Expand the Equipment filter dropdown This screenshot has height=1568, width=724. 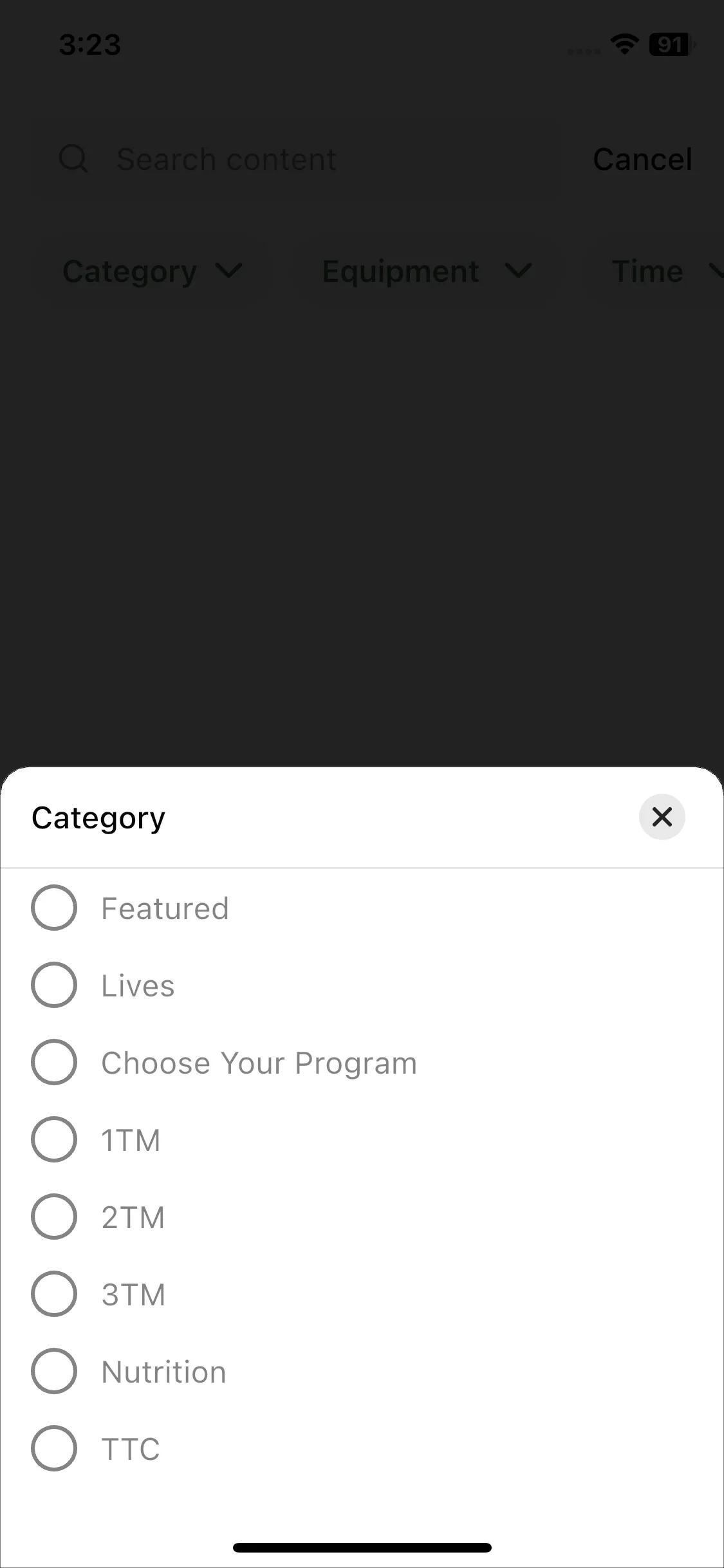tap(426, 271)
